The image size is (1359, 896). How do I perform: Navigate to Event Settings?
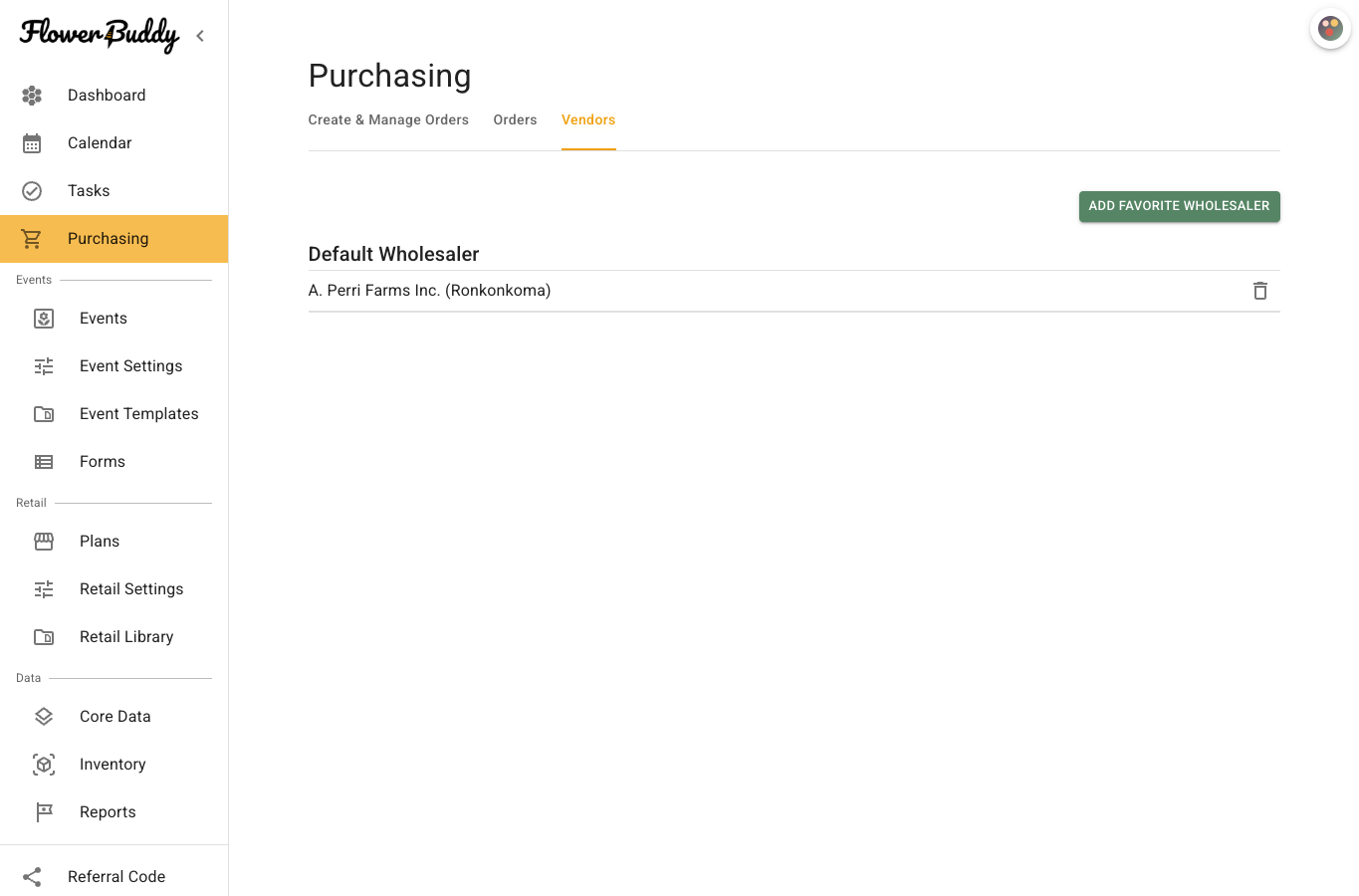pos(113,366)
